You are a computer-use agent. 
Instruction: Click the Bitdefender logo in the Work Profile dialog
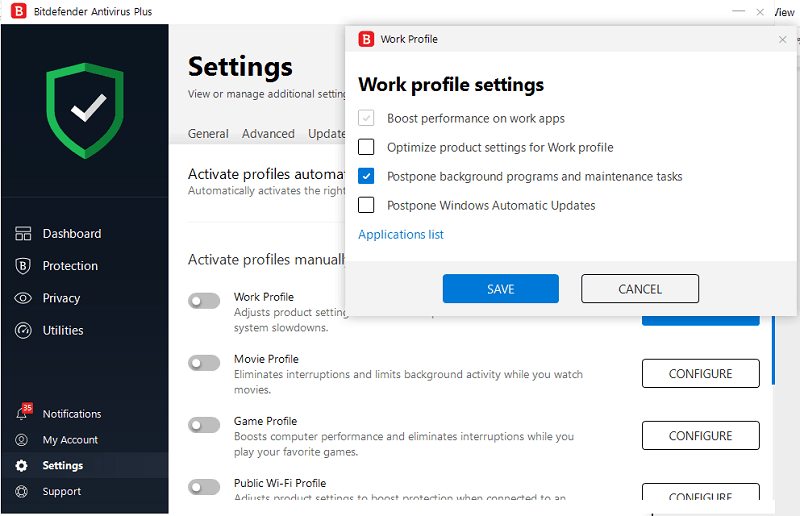click(366, 39)
